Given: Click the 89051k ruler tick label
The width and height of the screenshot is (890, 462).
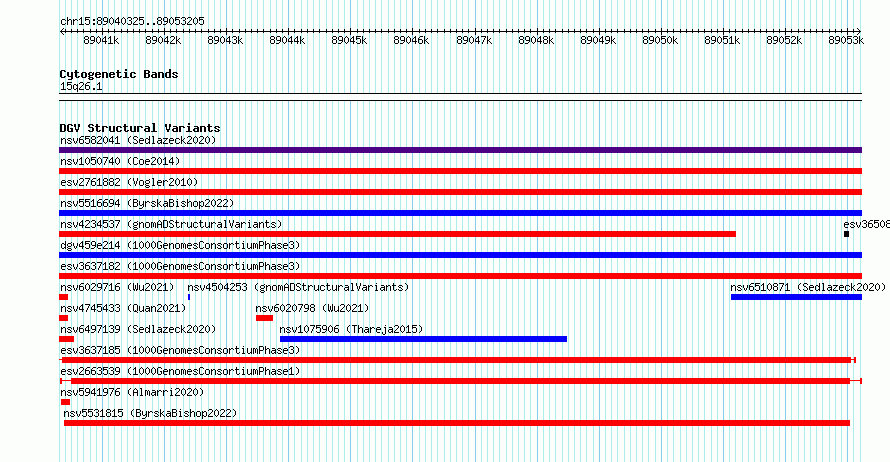Looking at the screenshot, I should [x=722, y=40].
